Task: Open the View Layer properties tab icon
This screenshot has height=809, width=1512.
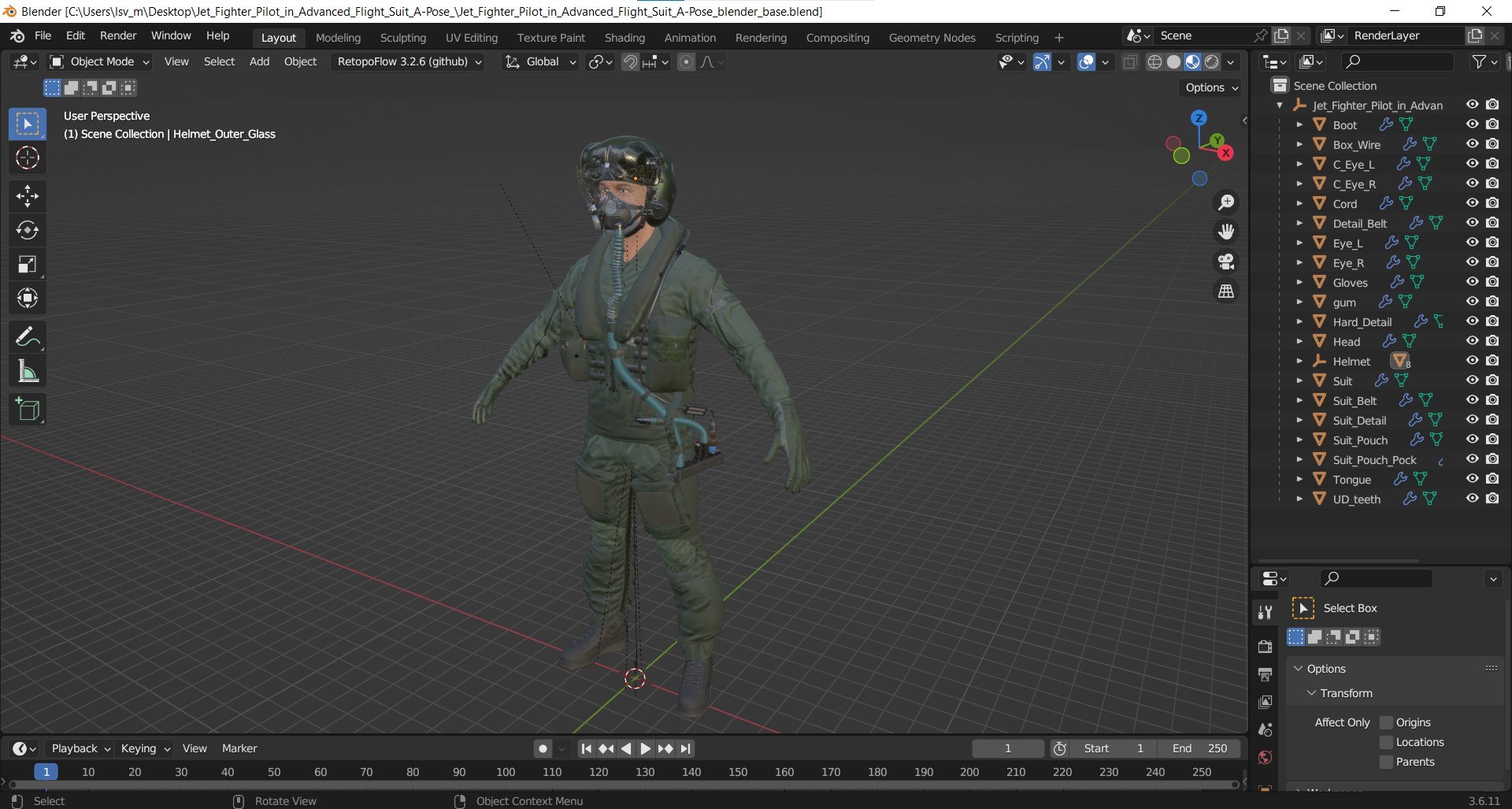Action: click(x=1265, y=702)
